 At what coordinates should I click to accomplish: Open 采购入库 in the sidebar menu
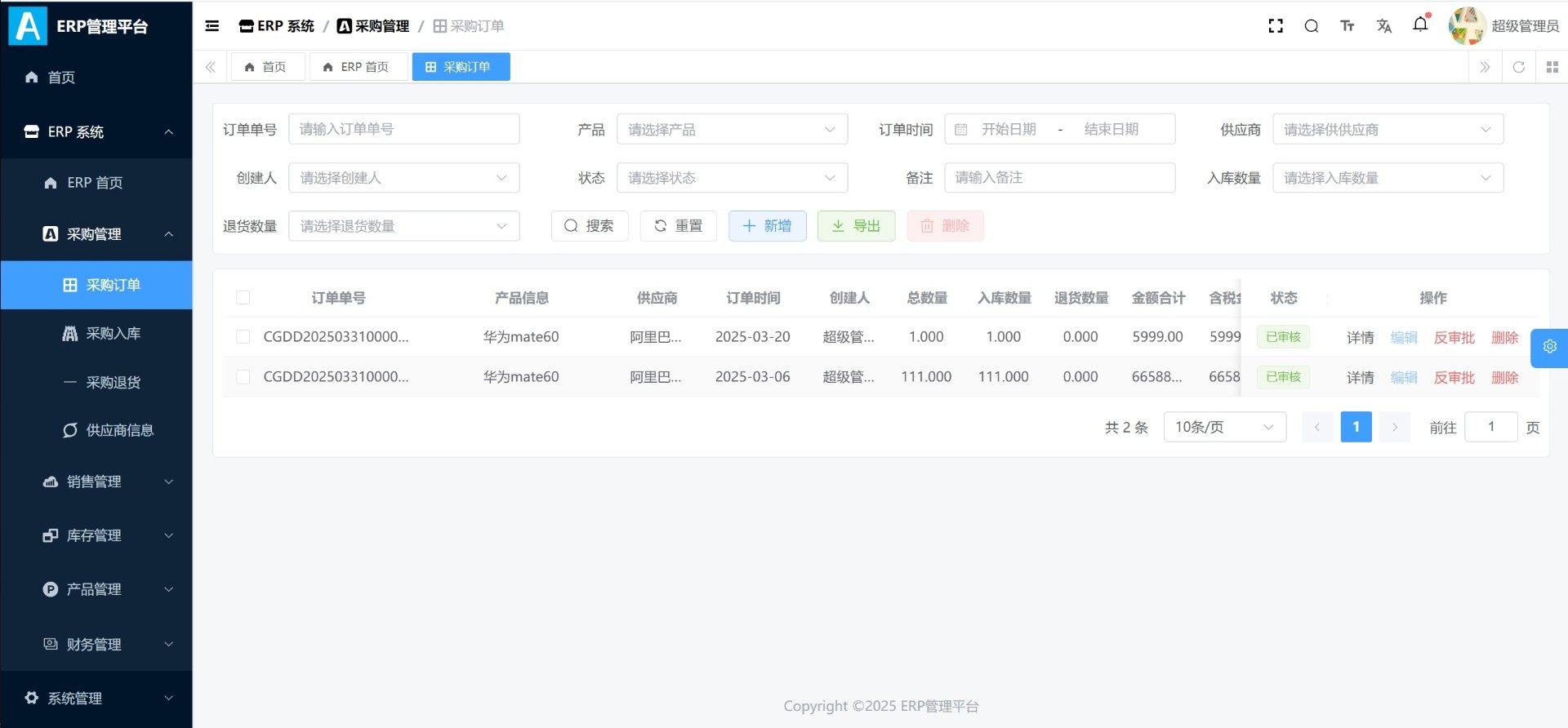(113, 333)
